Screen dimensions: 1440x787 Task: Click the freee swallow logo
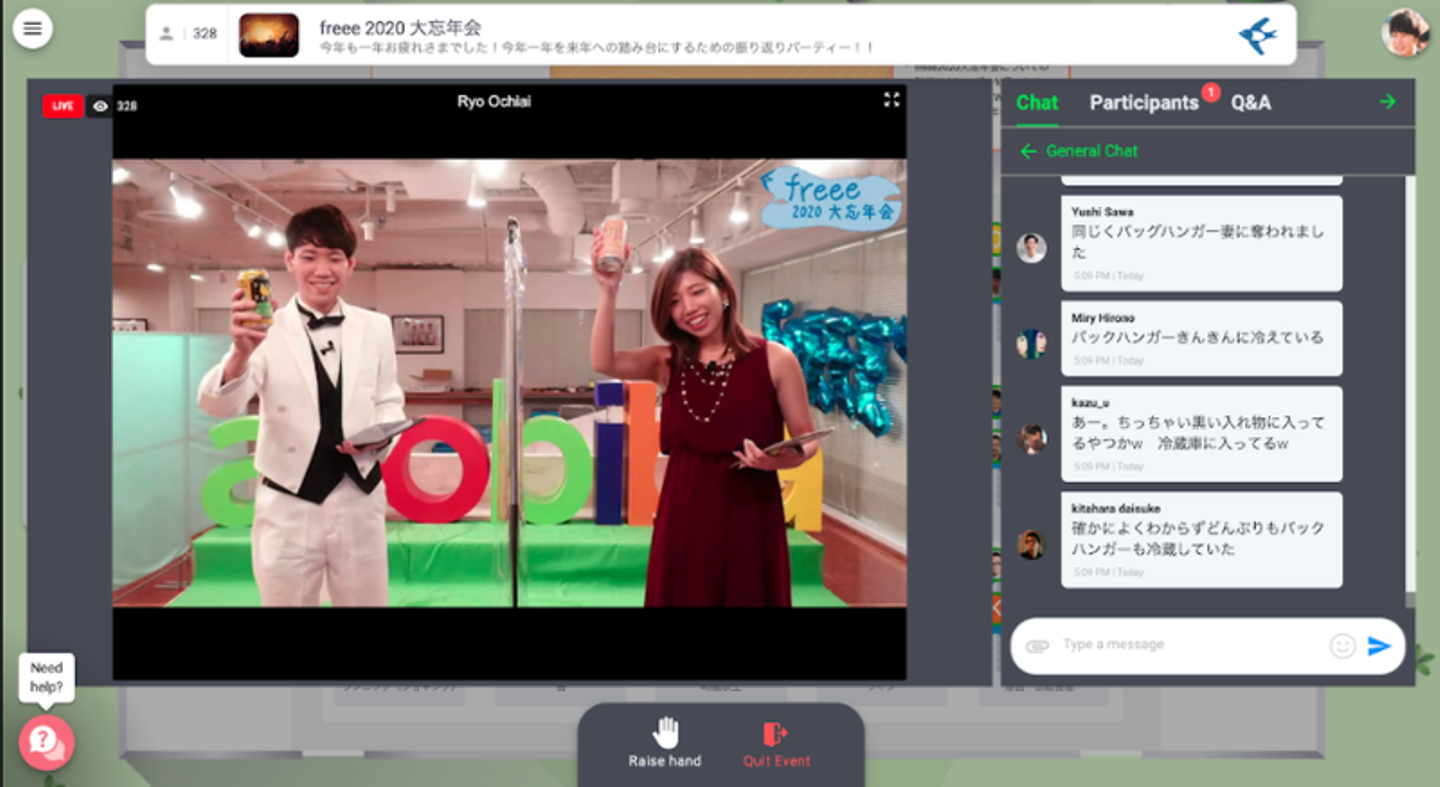[x=1257, y=36]
